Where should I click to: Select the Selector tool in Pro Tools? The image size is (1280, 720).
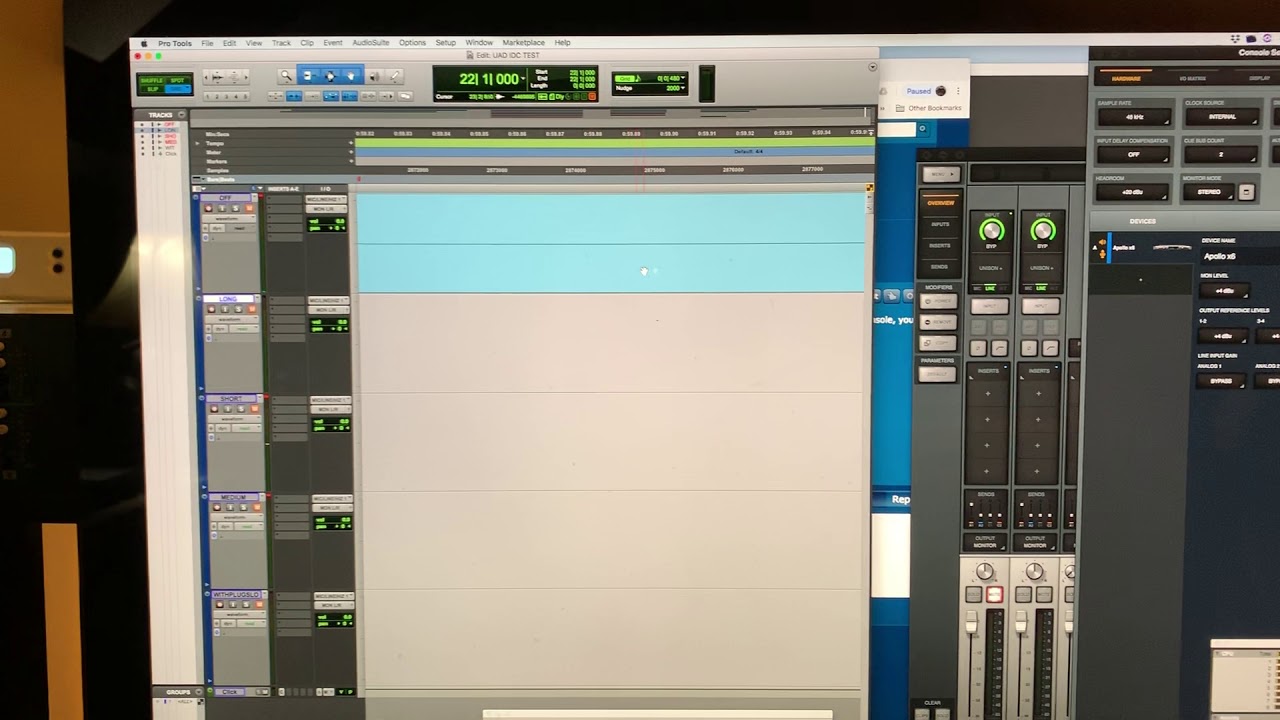329,76
